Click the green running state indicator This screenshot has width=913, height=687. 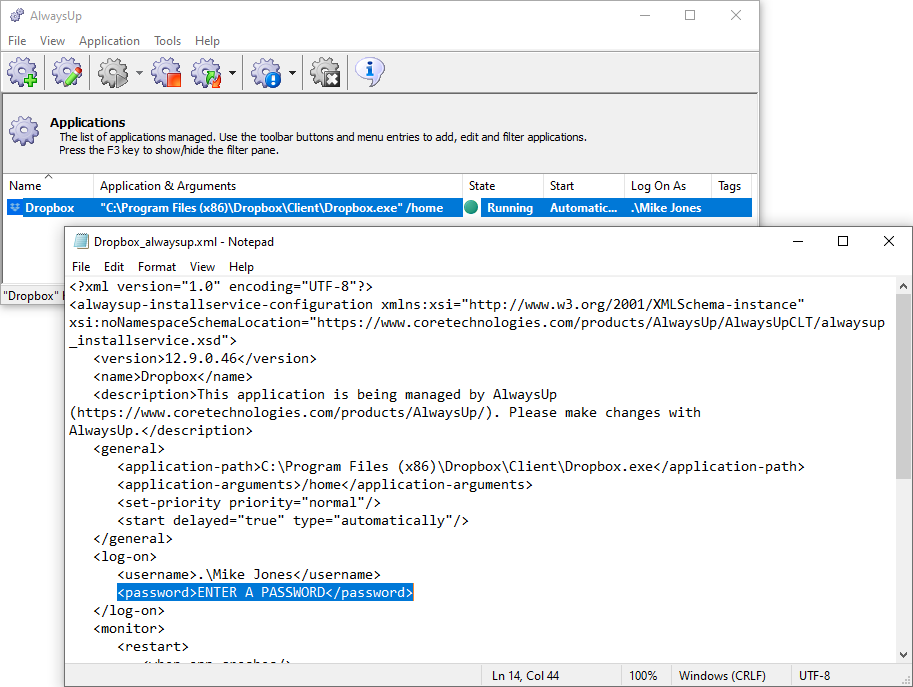pos(472,207)
